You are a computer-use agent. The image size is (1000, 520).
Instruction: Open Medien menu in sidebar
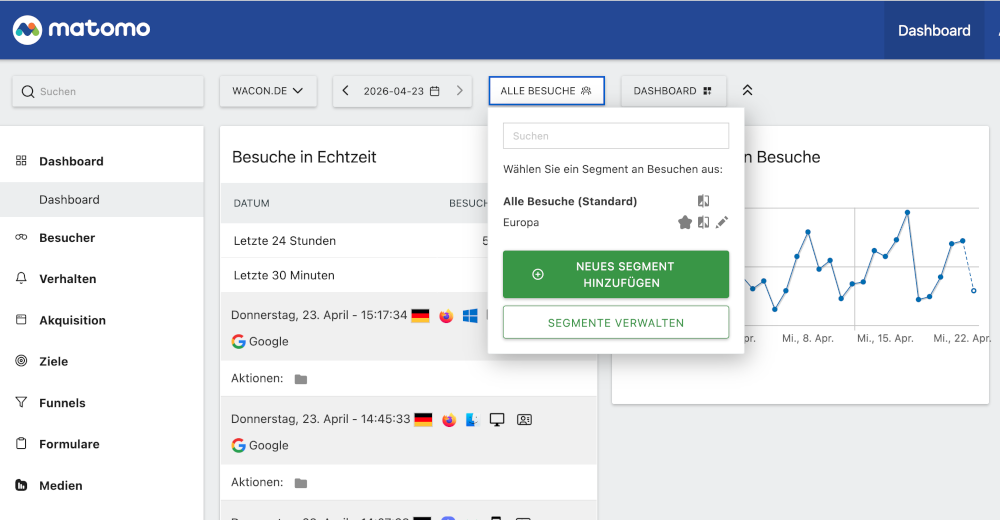[61, 486]
